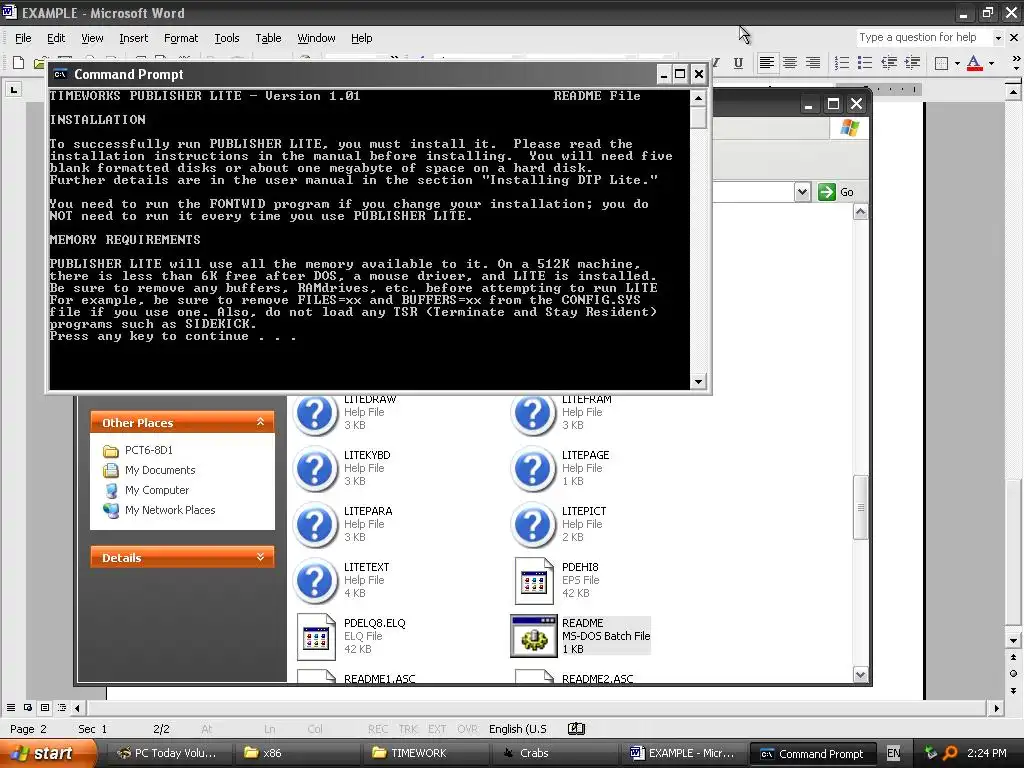Select the LITEKYBD help file icon
Screen dimensions: 1024x768
pyautogui.click(x=315, y=468)
